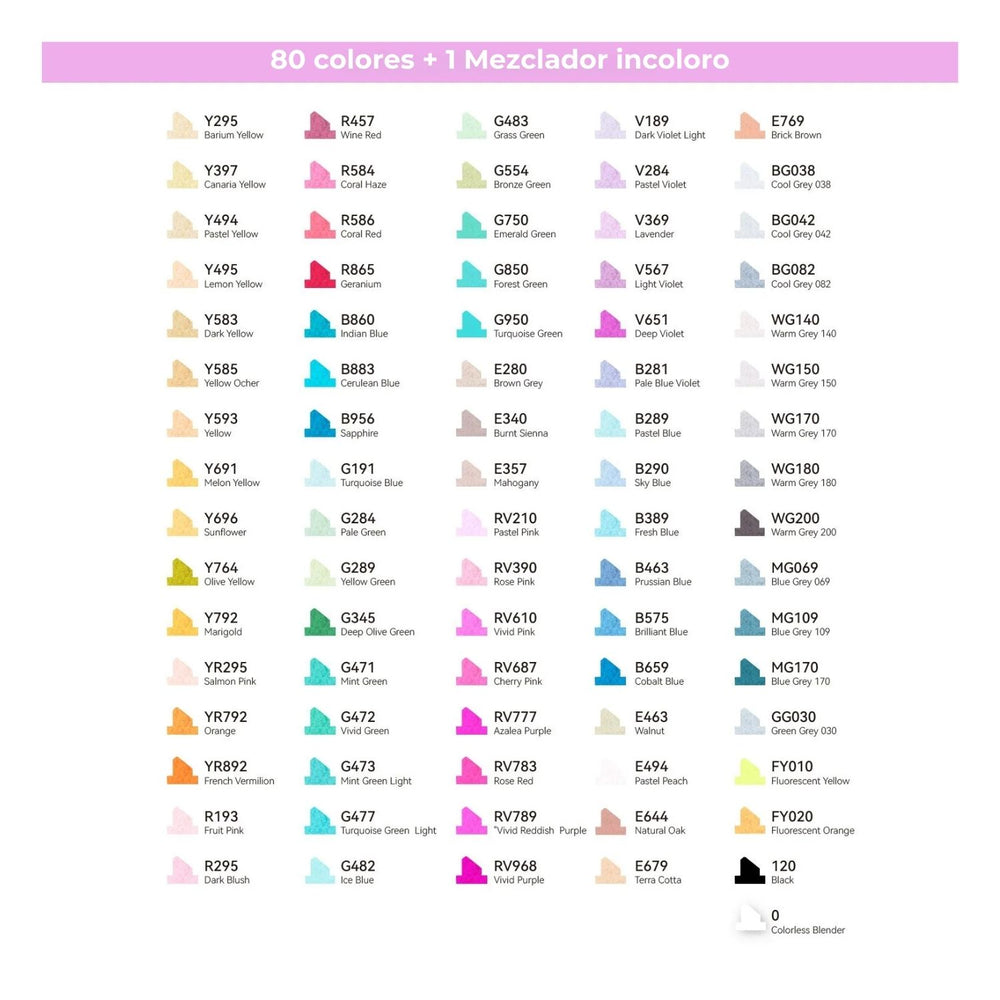Select the RV968 Vivid Purple swatch
The height and width of the screenshot is (1000, 1000).
(x=471, y=871)
